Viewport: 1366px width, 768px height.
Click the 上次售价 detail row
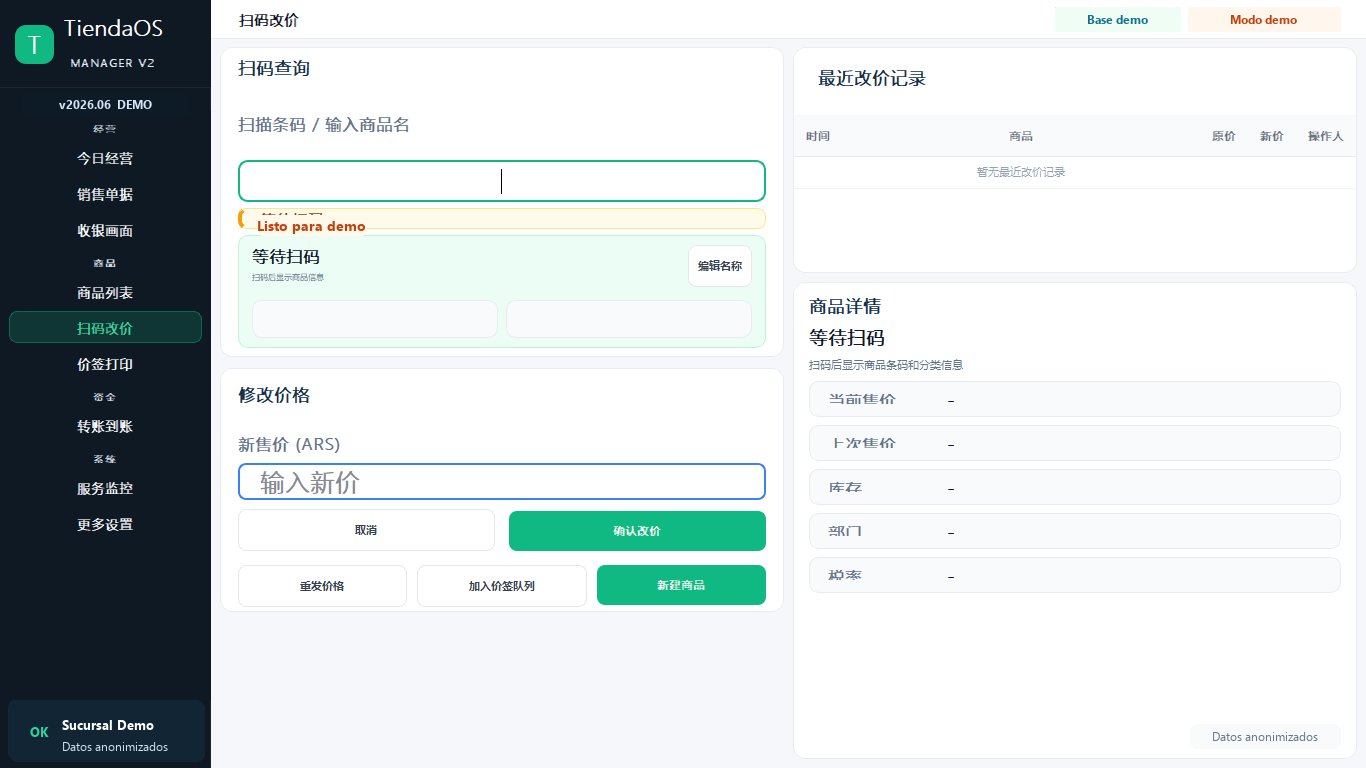tap(1075, 443)
